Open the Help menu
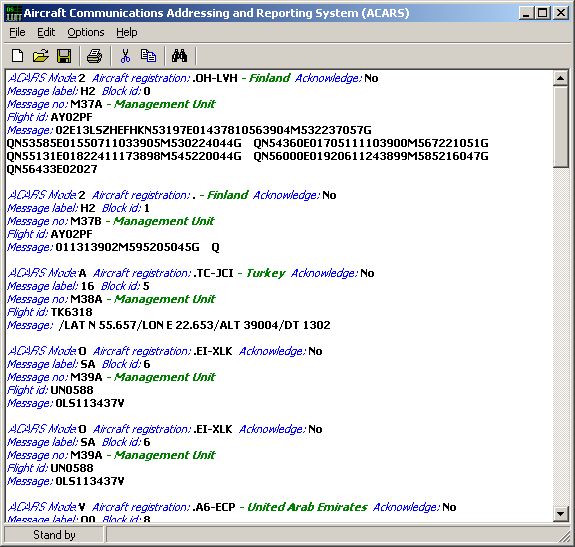575x547 pixels. click(x=127, y=32)
